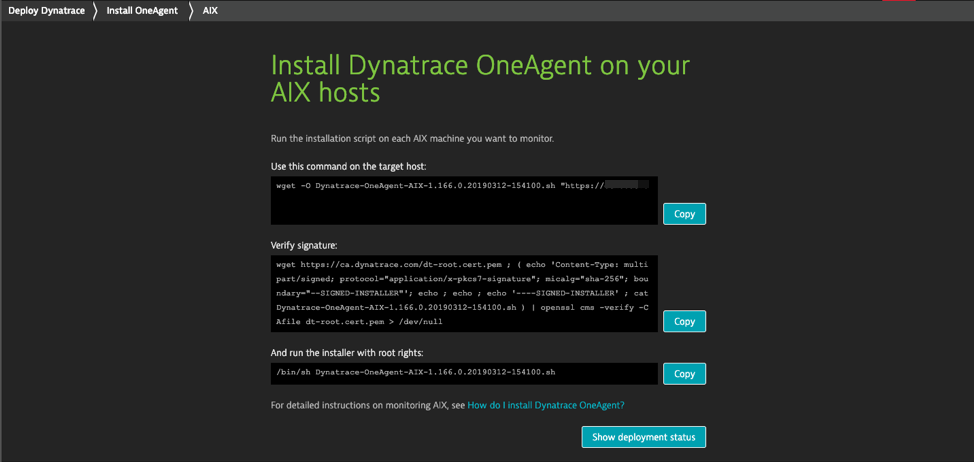Copy the wget download command
Screen dimensions: 974x462
[x=684, y=214]
